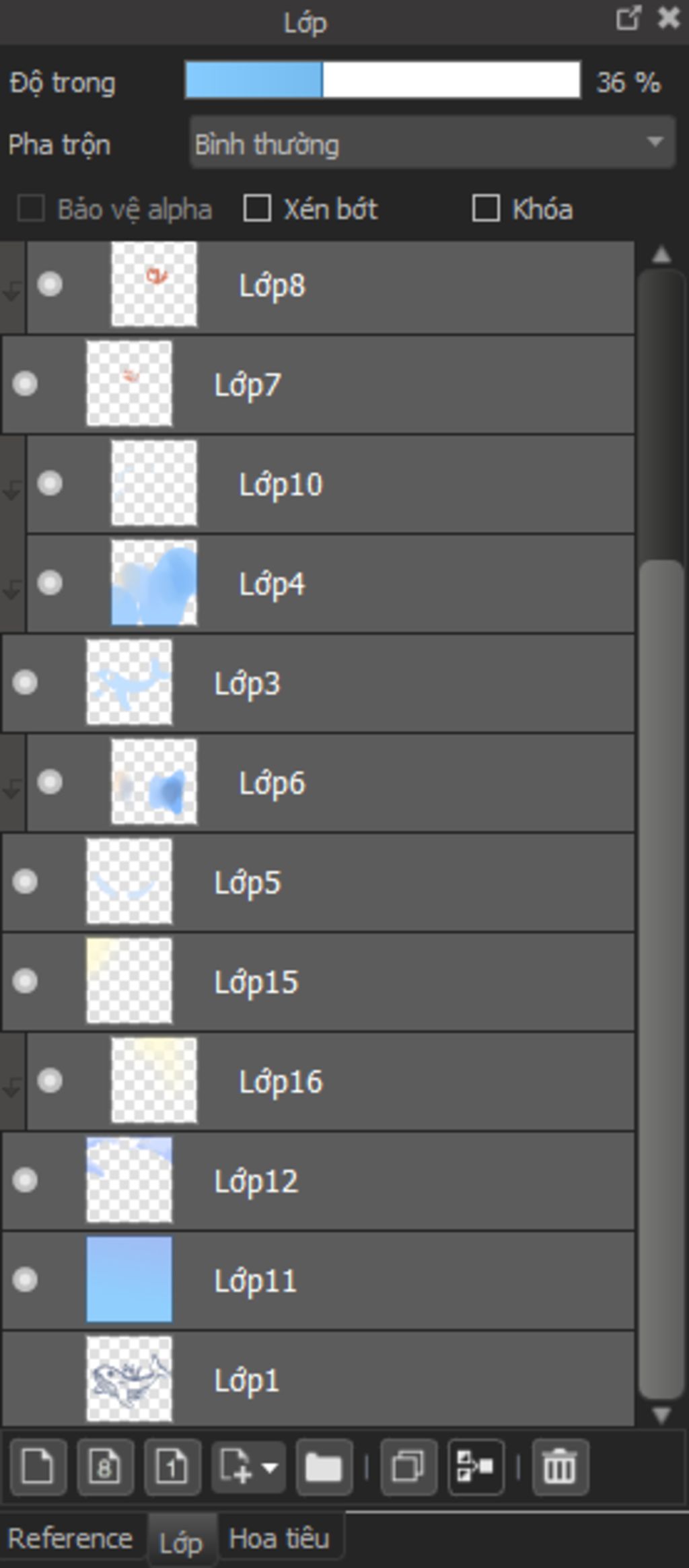The height and width of the screenshot is (1568, 689).
Task: Toggle visibility of Lớp11 layer
Action: 26,1279
